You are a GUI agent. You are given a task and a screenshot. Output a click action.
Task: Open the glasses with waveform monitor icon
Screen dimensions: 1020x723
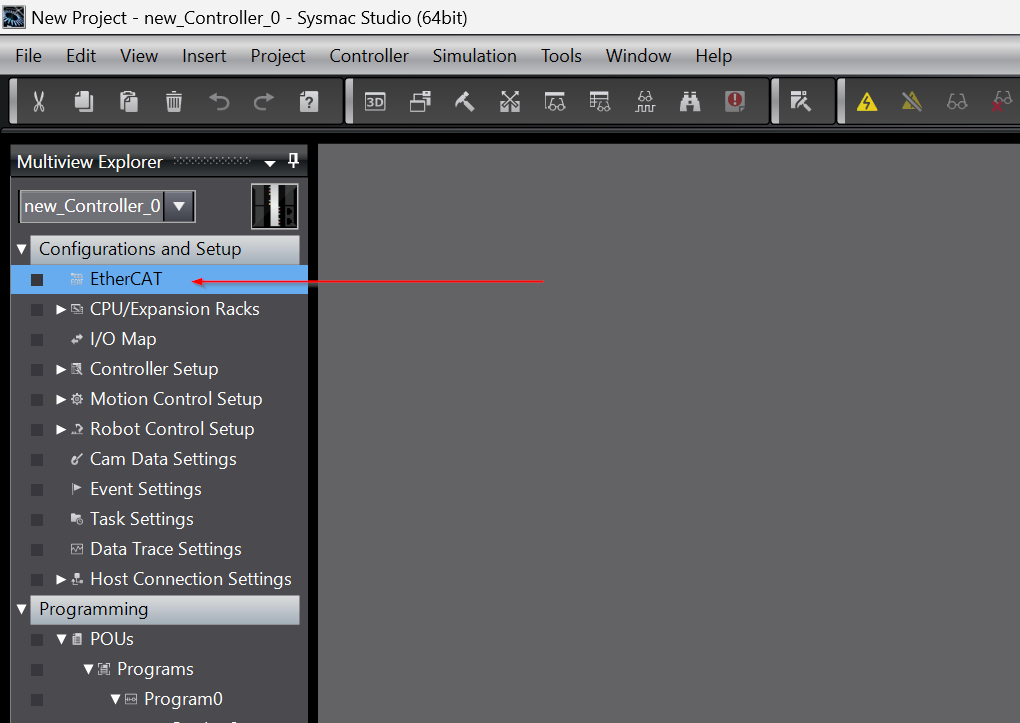click(x=645, y=102)
